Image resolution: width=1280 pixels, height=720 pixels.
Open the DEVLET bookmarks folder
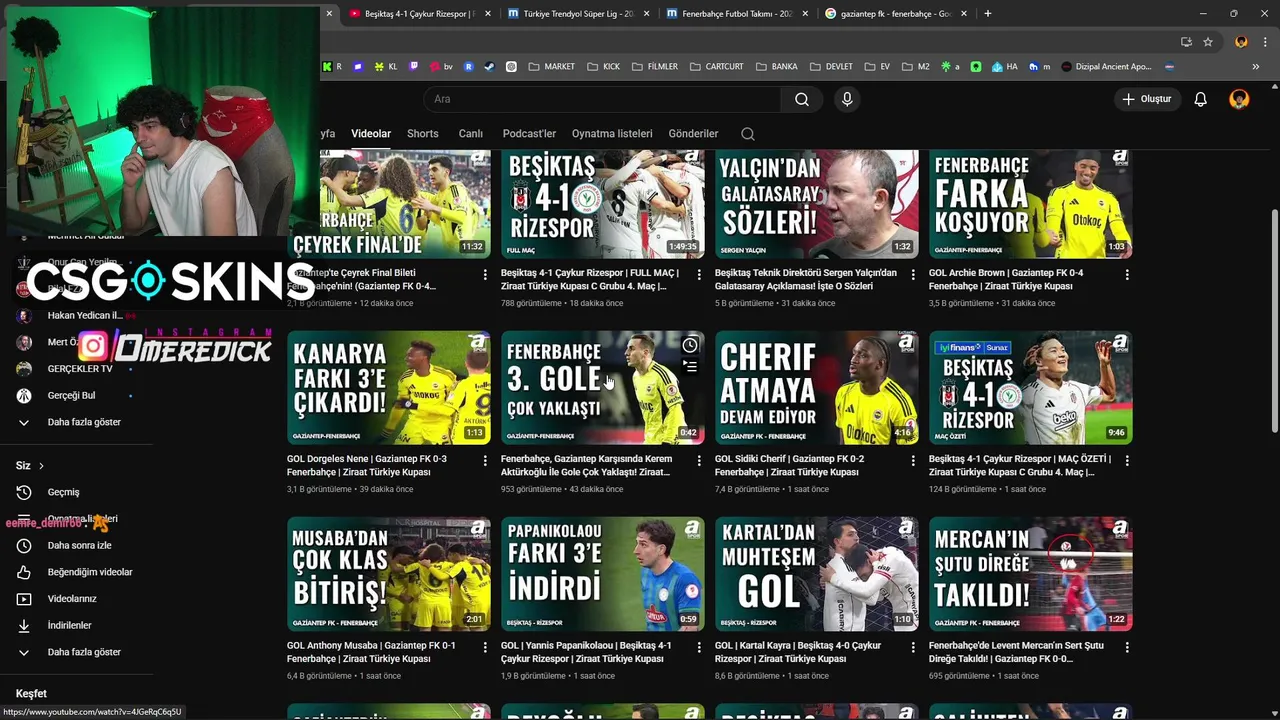pyautogui.click(x=830, y=67)
